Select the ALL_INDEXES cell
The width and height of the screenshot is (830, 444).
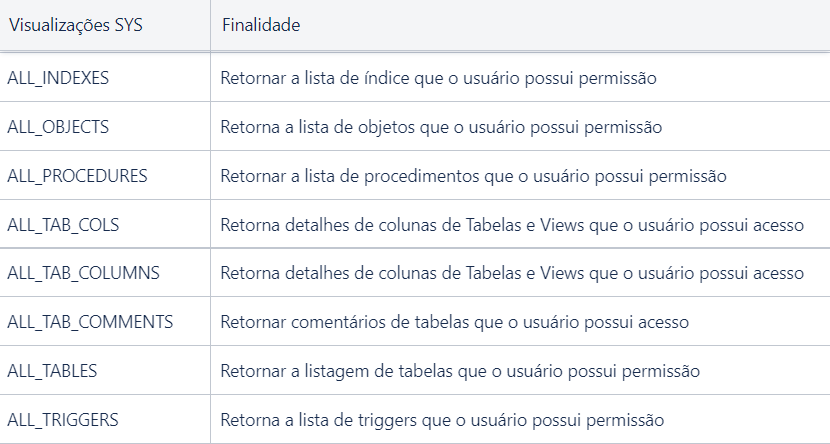click(x=105, y=78)
